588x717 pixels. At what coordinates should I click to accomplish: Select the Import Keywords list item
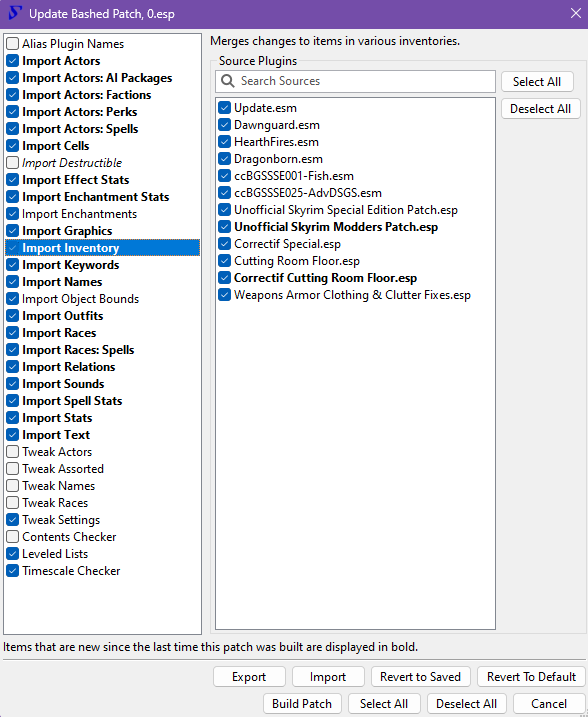pos(70,265)
